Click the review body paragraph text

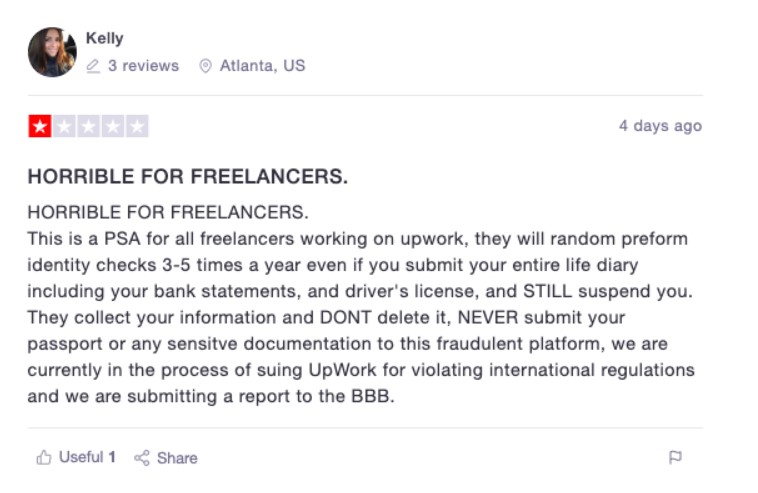(x=361, y=304)
